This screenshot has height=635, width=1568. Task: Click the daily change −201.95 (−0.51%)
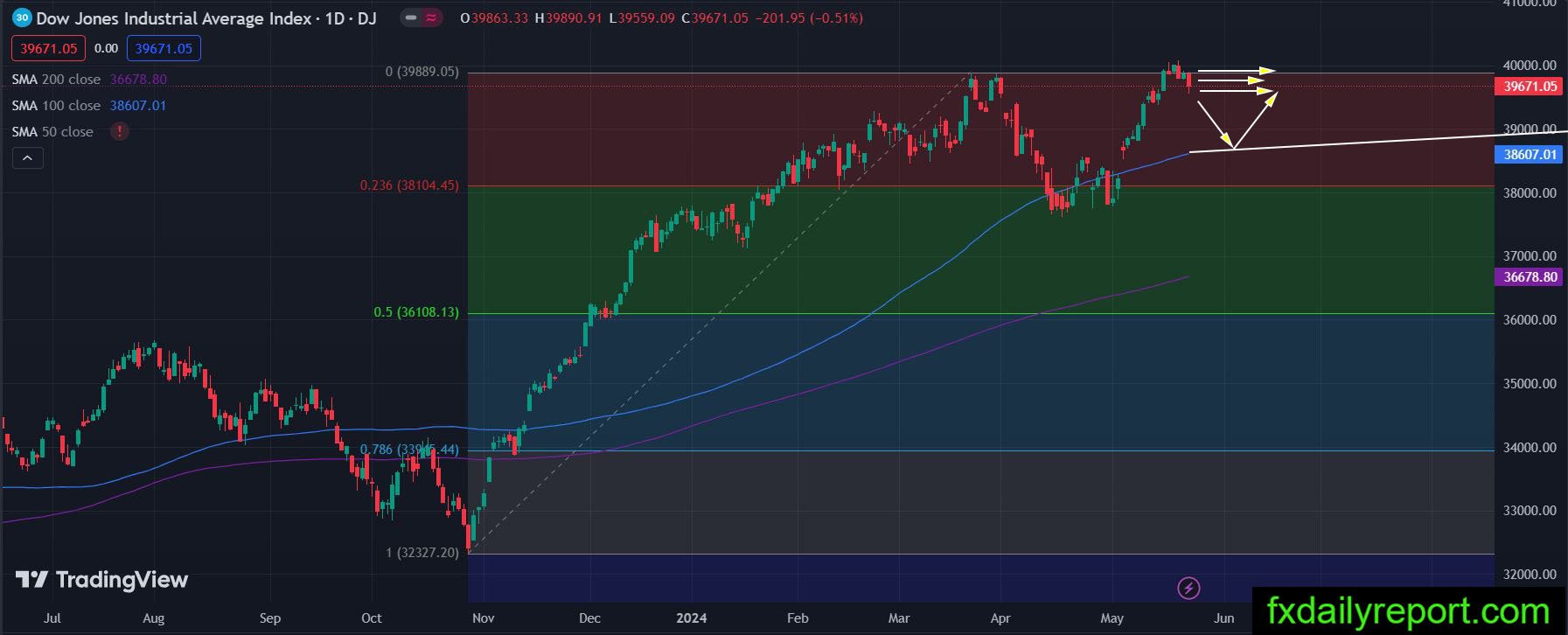(809, 17)
